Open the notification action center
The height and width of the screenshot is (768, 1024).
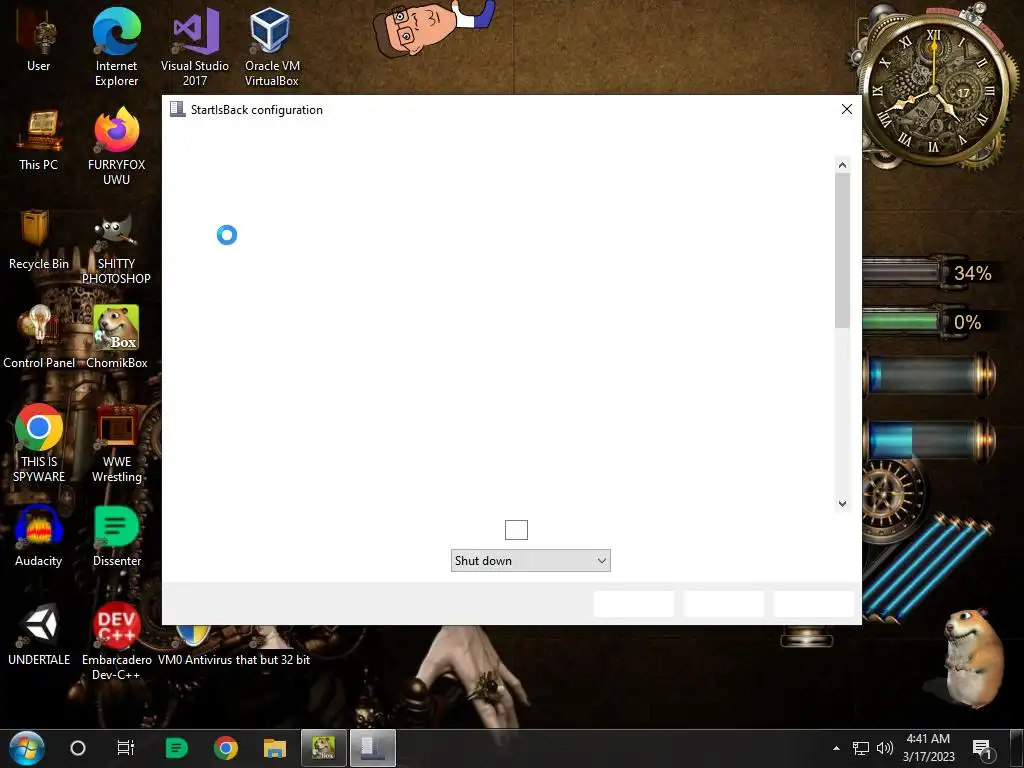(982, 749)
